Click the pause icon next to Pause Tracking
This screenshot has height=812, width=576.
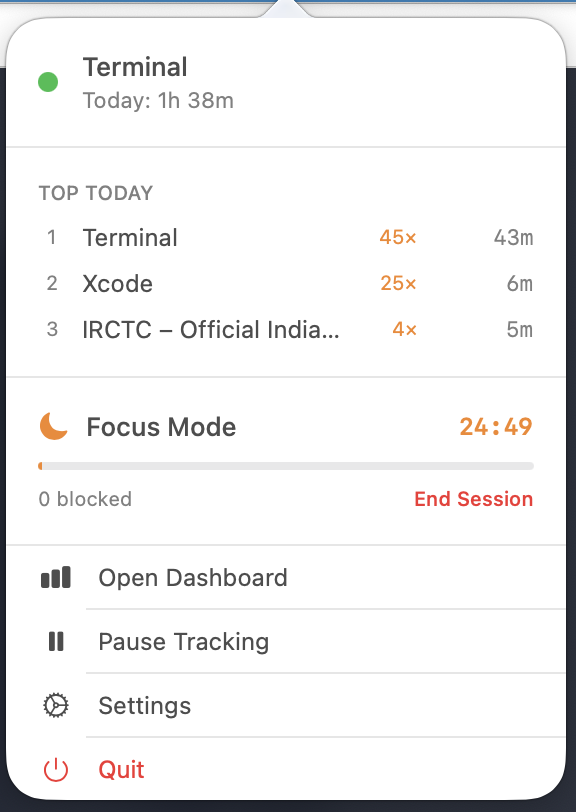pyautogui.click(x=57, y=641)
